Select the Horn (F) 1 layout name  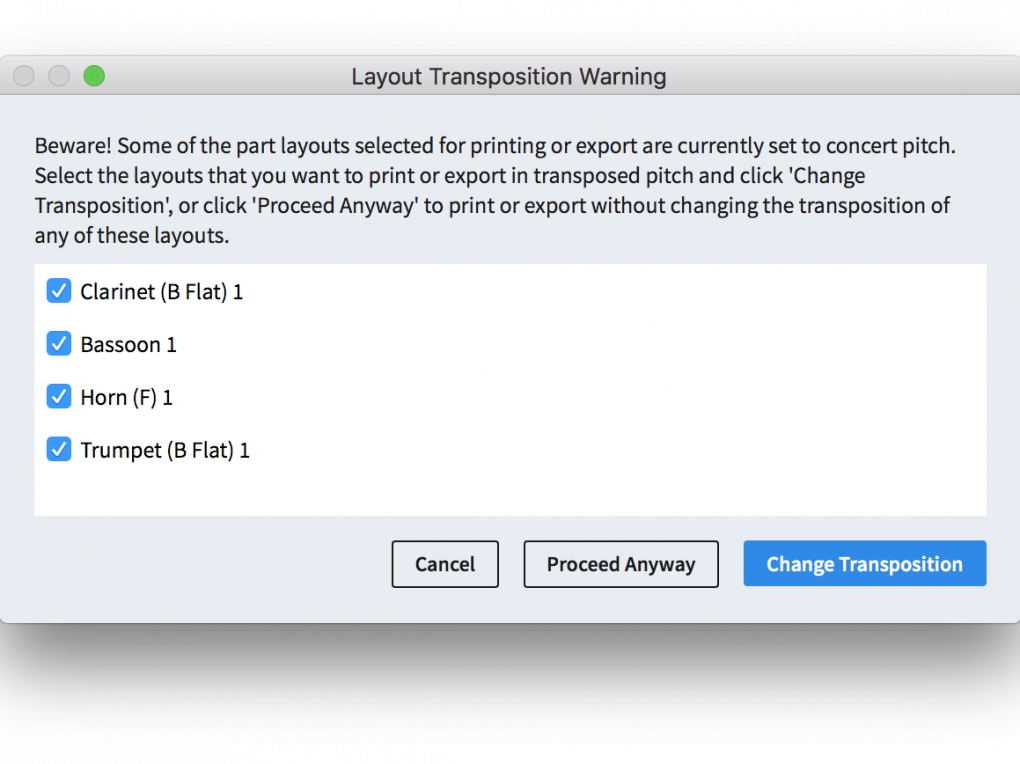[126, 397]
